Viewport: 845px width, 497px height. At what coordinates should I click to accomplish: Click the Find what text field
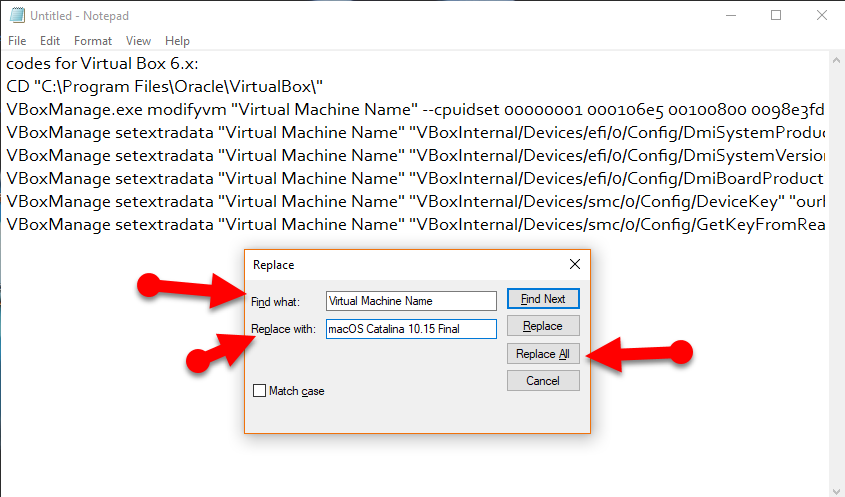click(x=410, y=301)
